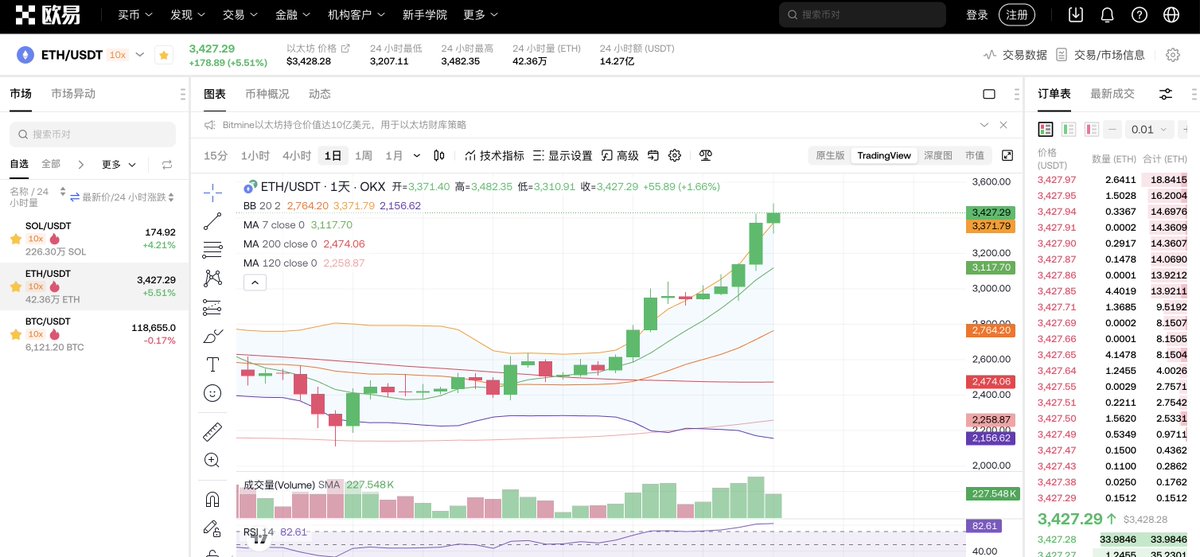Open the 买币 dropdown menu
This screenshot has width=1200, height=557.
coord(135,15)
